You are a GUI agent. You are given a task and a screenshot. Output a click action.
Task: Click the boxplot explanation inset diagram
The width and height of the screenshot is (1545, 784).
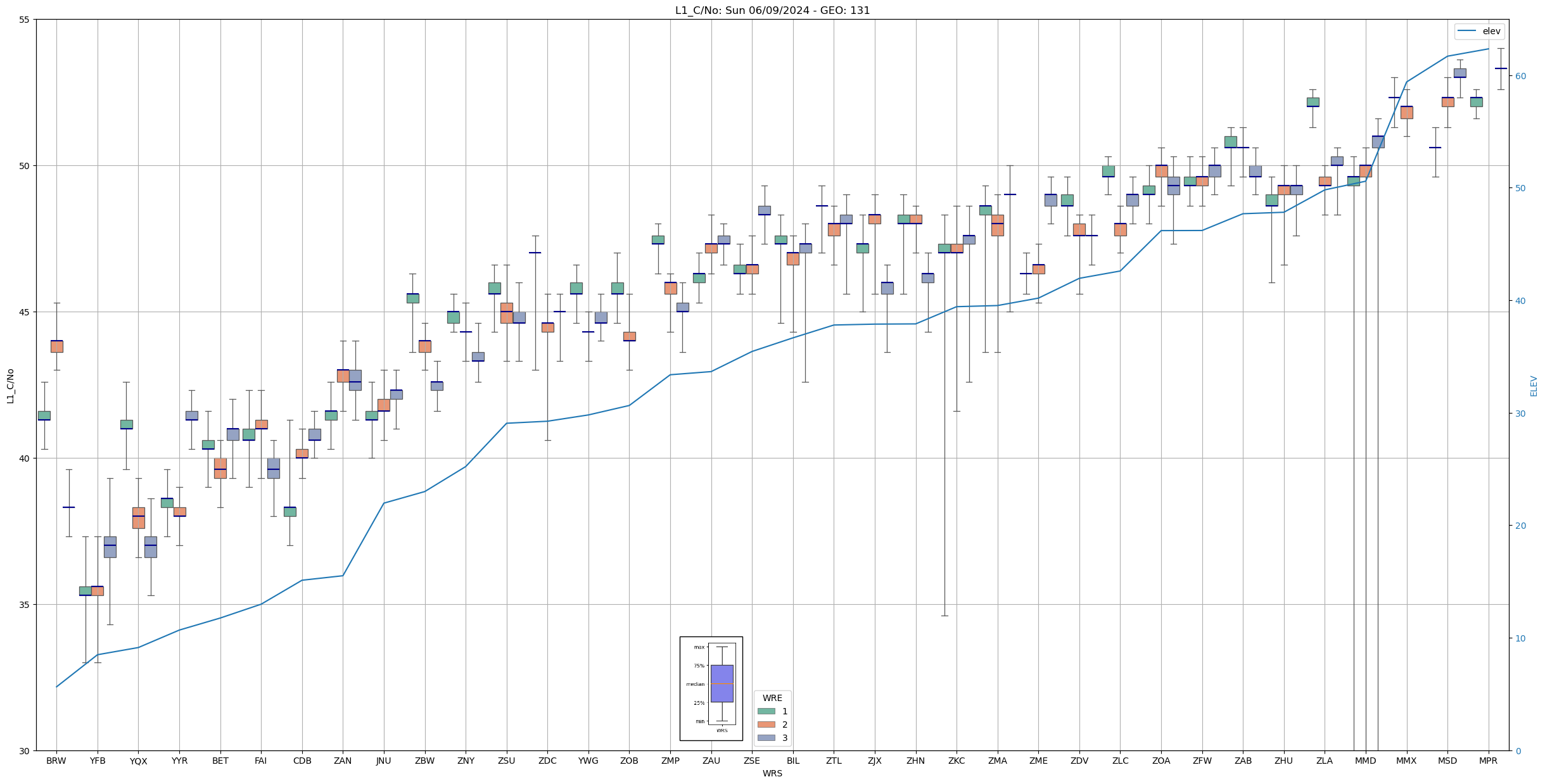(x=711, y=688)
